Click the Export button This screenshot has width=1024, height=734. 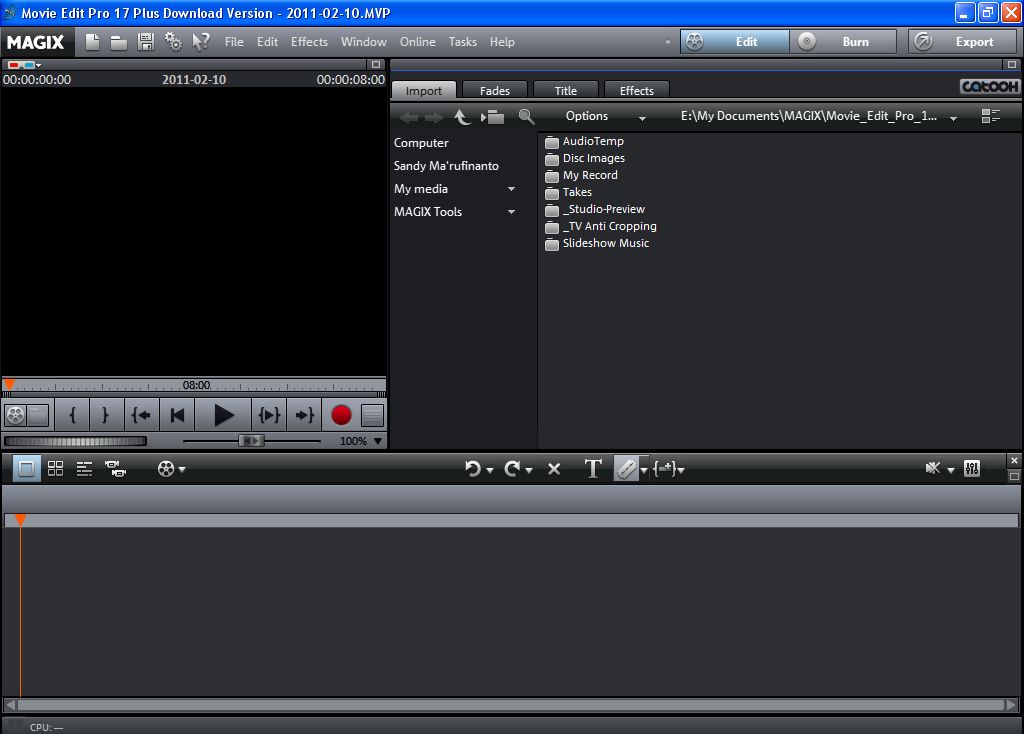pos(962,42)
